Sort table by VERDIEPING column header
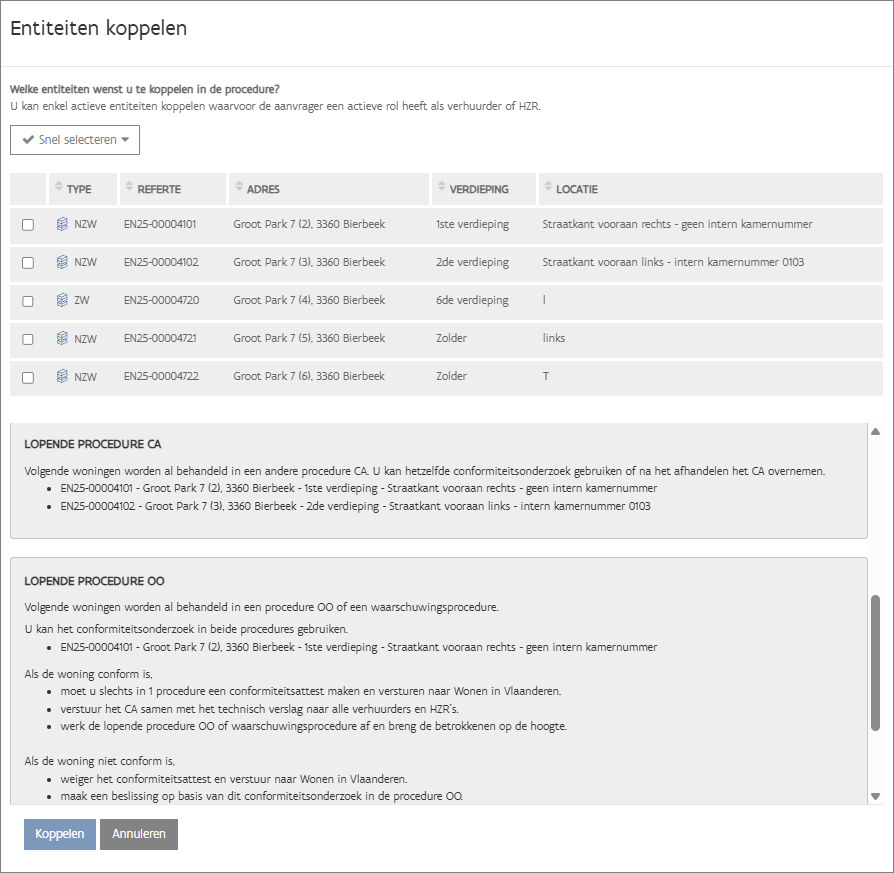This screenshot has width=894, height=873. (x=479, y=189)
